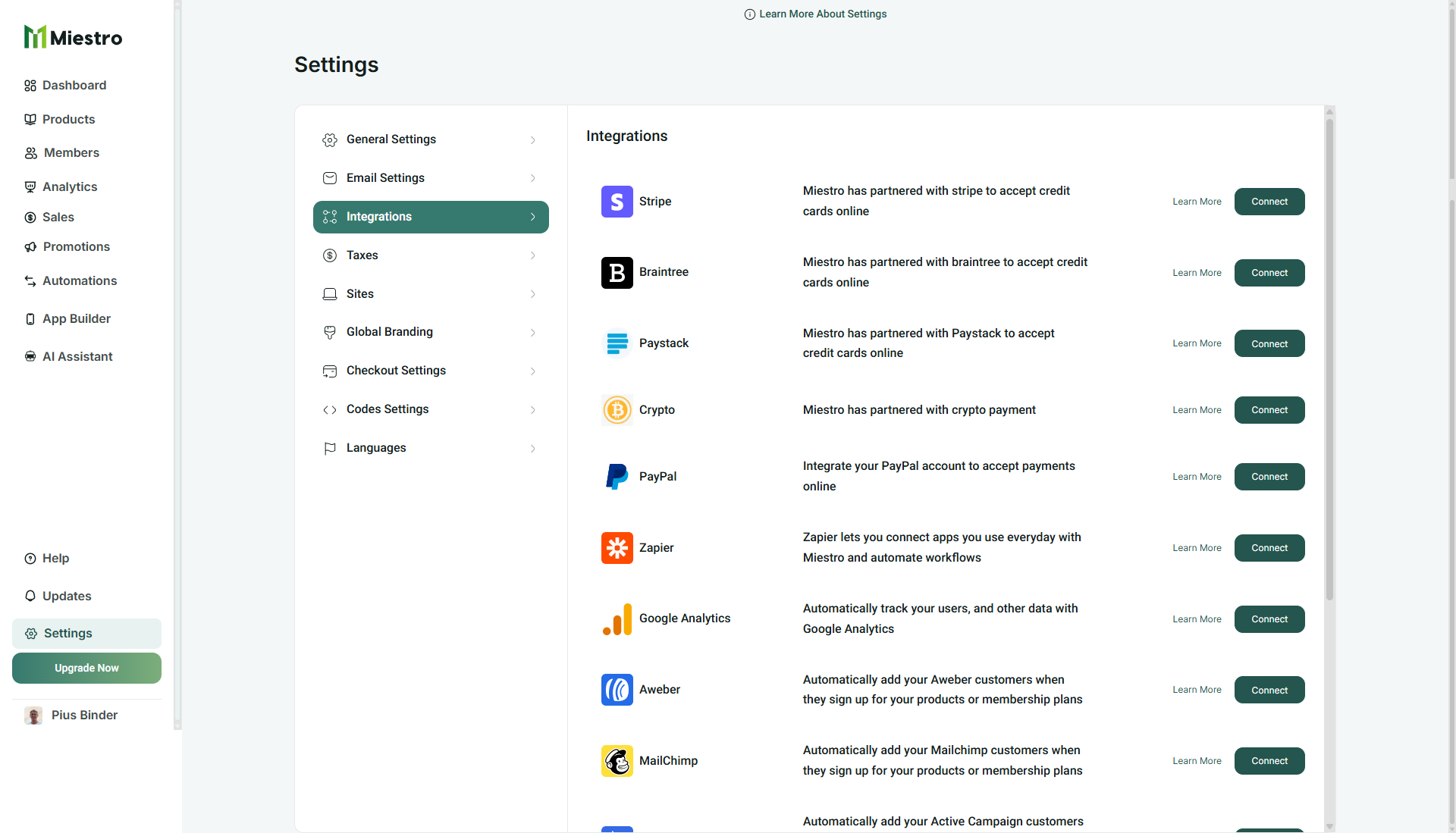
Task: Click the PayPal logo icon
Action: click(617, 477)
